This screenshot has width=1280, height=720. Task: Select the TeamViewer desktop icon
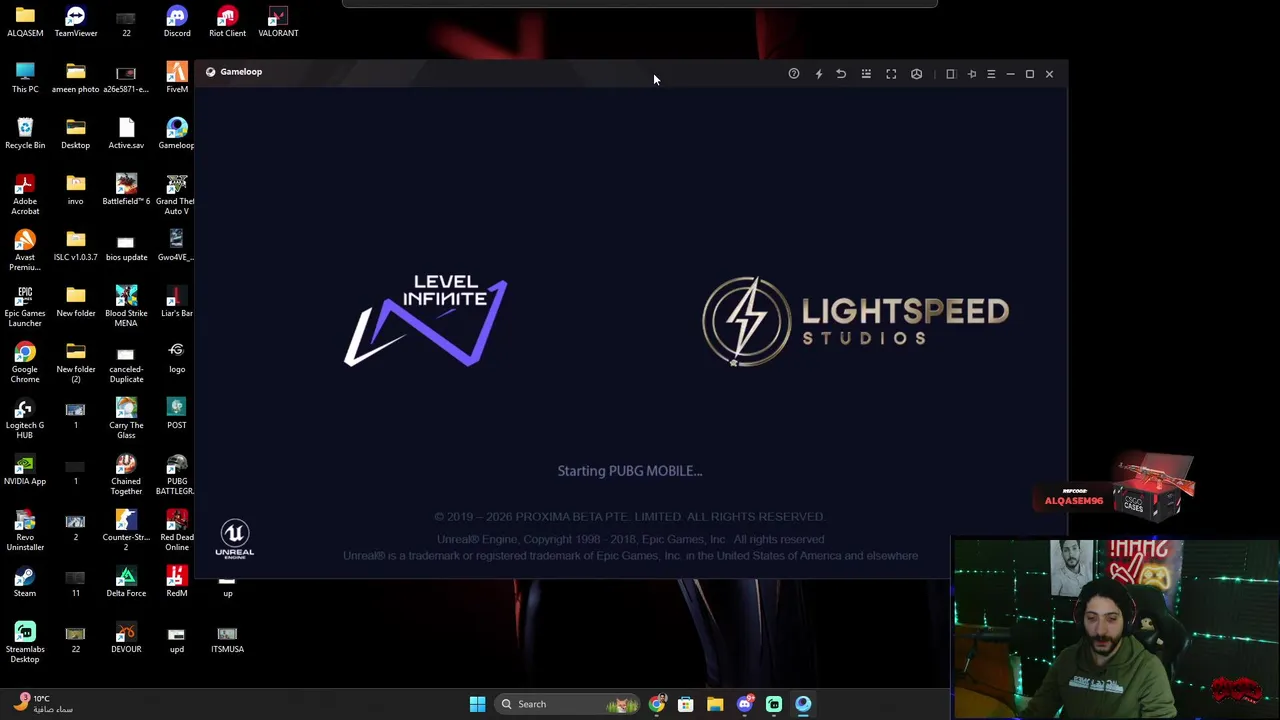tap(76, 22)
